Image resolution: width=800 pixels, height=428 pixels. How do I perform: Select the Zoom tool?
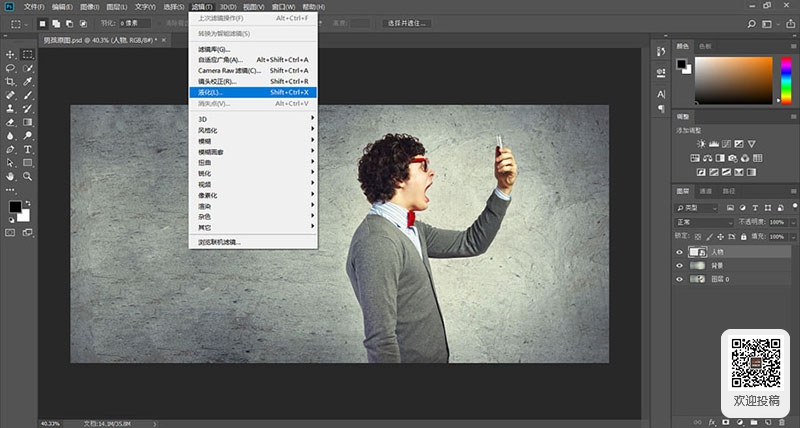(28, 177)
